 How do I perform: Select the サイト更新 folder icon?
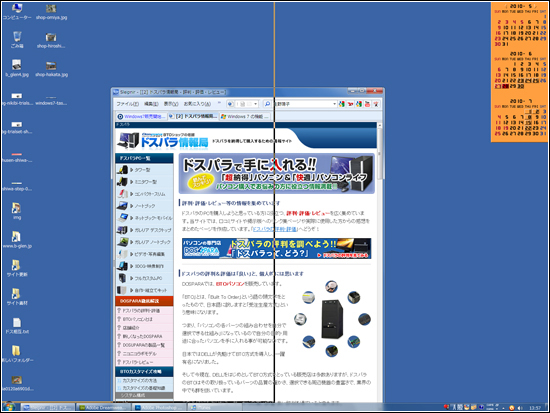(17, 268)
